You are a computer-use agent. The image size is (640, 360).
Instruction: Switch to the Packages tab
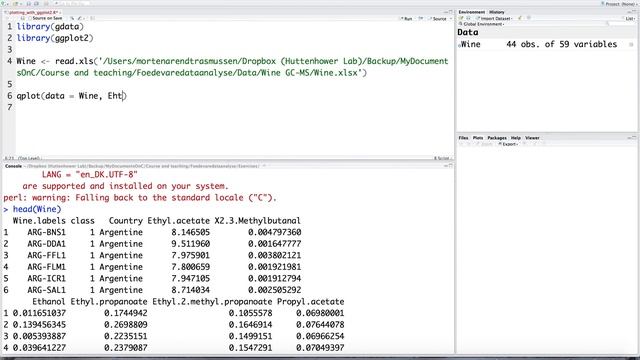click(x=497, y=138)
